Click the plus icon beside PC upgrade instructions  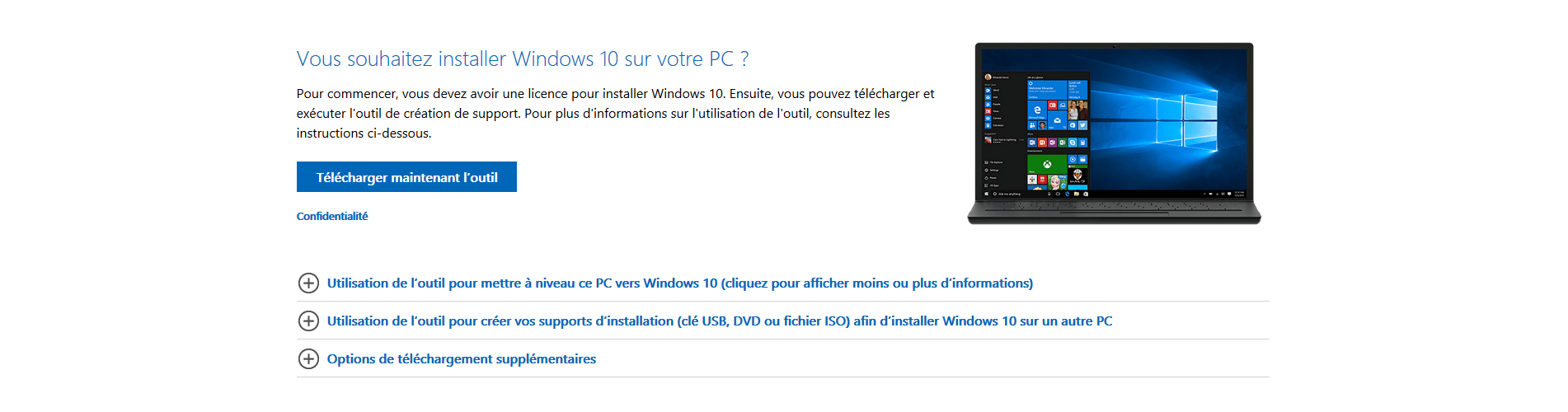click(x=308, y=283)
